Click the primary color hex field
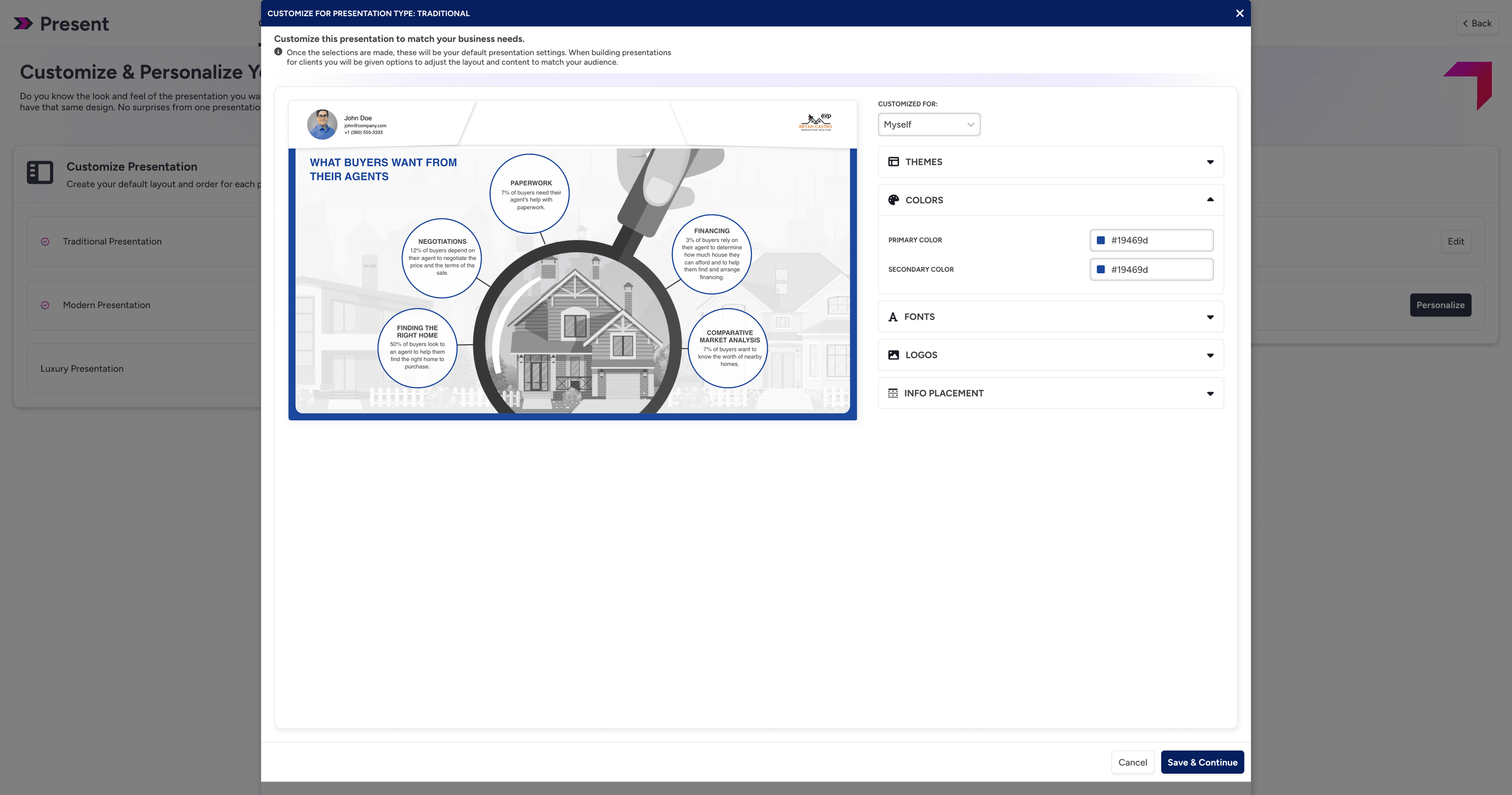1512x795 pixels. point(1152,240)
